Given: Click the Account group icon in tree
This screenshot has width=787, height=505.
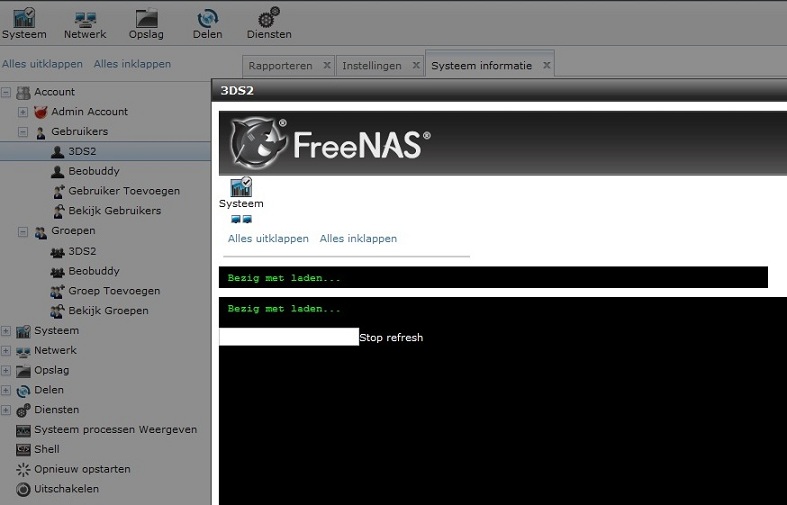Looking at the screenshot, I should click(x=23, y=92).
